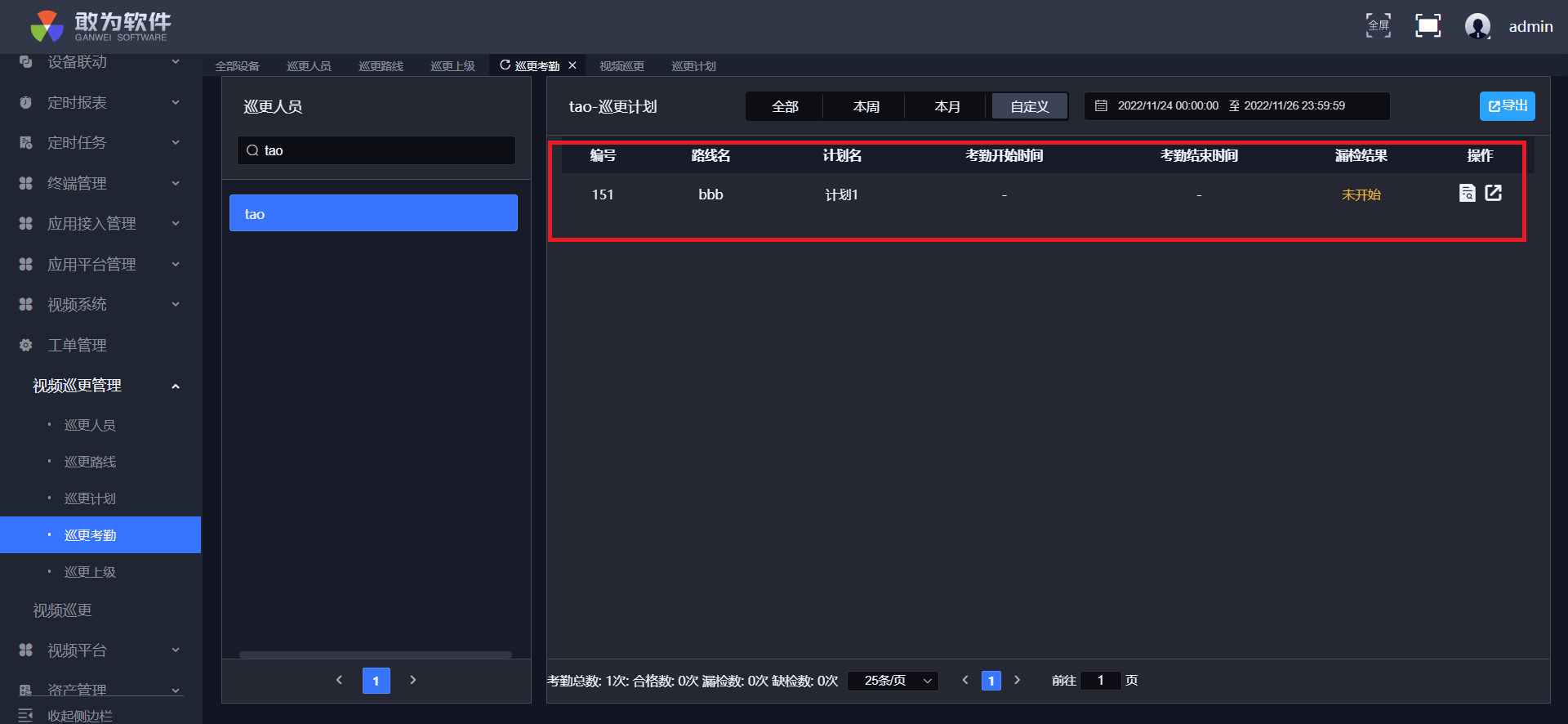
Task: Click the 终端管理 sidebar icon
Action: coord(25,183)
